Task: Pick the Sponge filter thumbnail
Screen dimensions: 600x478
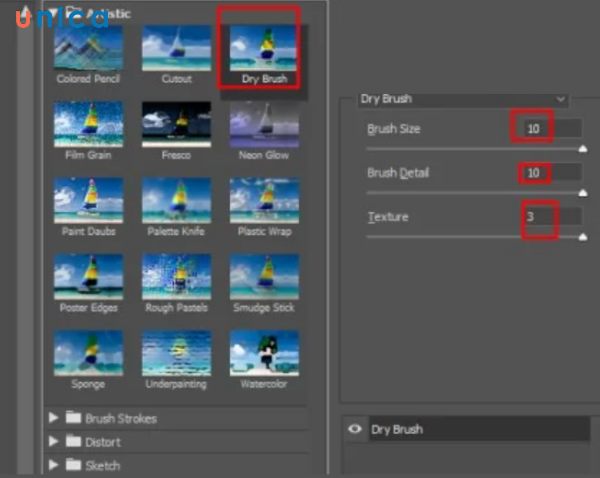Action: pos(88,353)
